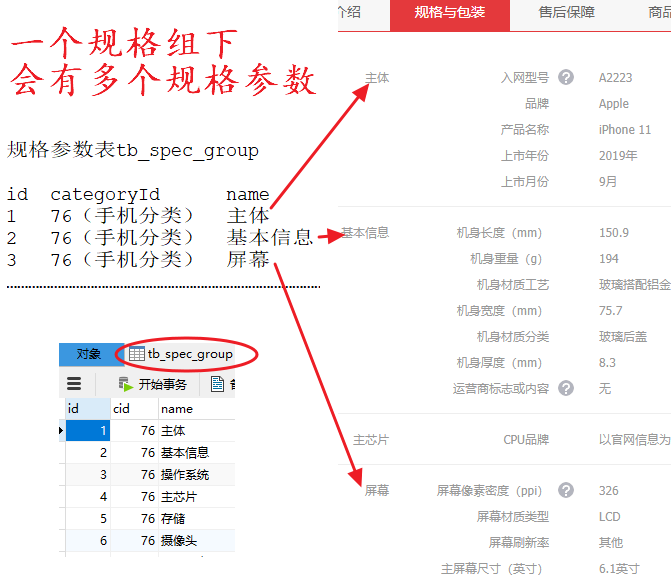Screen dimensions: 671x580
Task: Click the help icon beside 运营商标志或内容
Action: click(x=566, y=388)
